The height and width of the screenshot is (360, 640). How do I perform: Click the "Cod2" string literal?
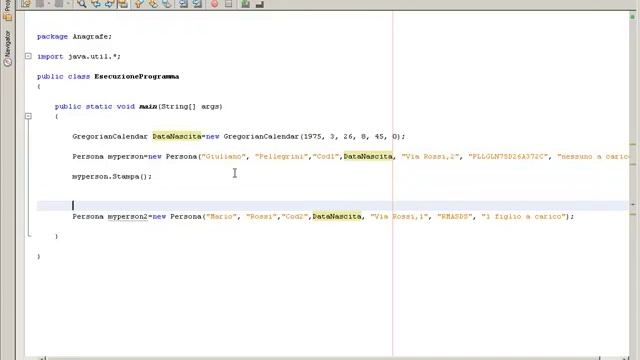[295, 216]
